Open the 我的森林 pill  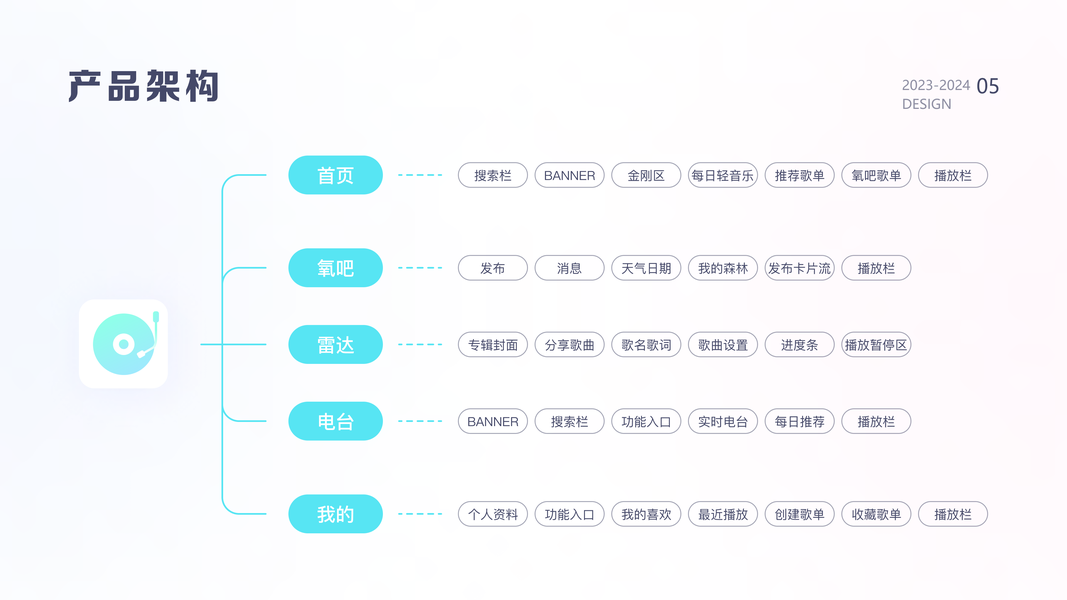tap(722, 268)
